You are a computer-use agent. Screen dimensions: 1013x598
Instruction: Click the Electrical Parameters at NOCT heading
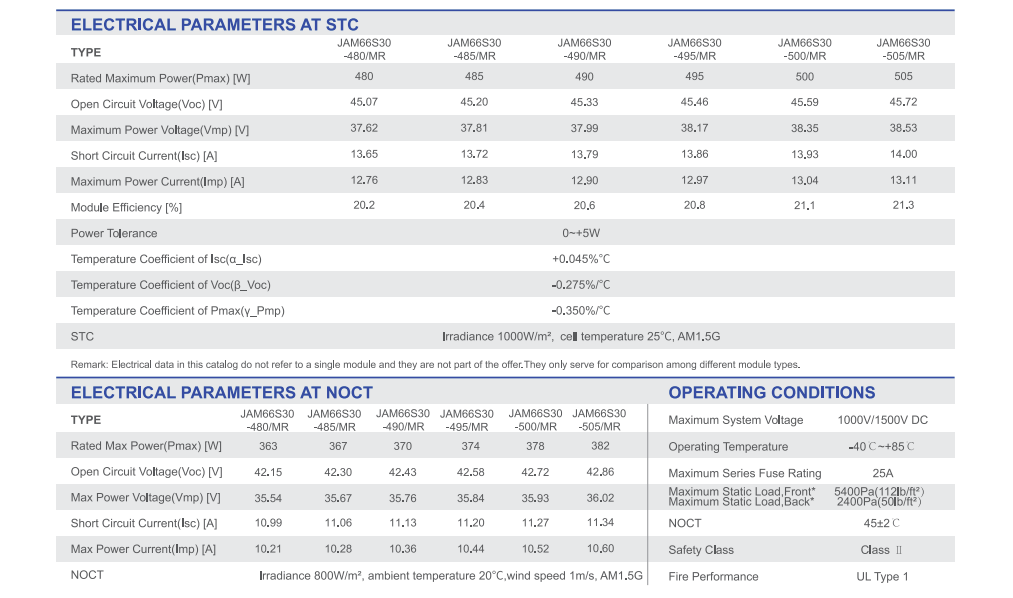pyautogui.click(x=222, y=393)
